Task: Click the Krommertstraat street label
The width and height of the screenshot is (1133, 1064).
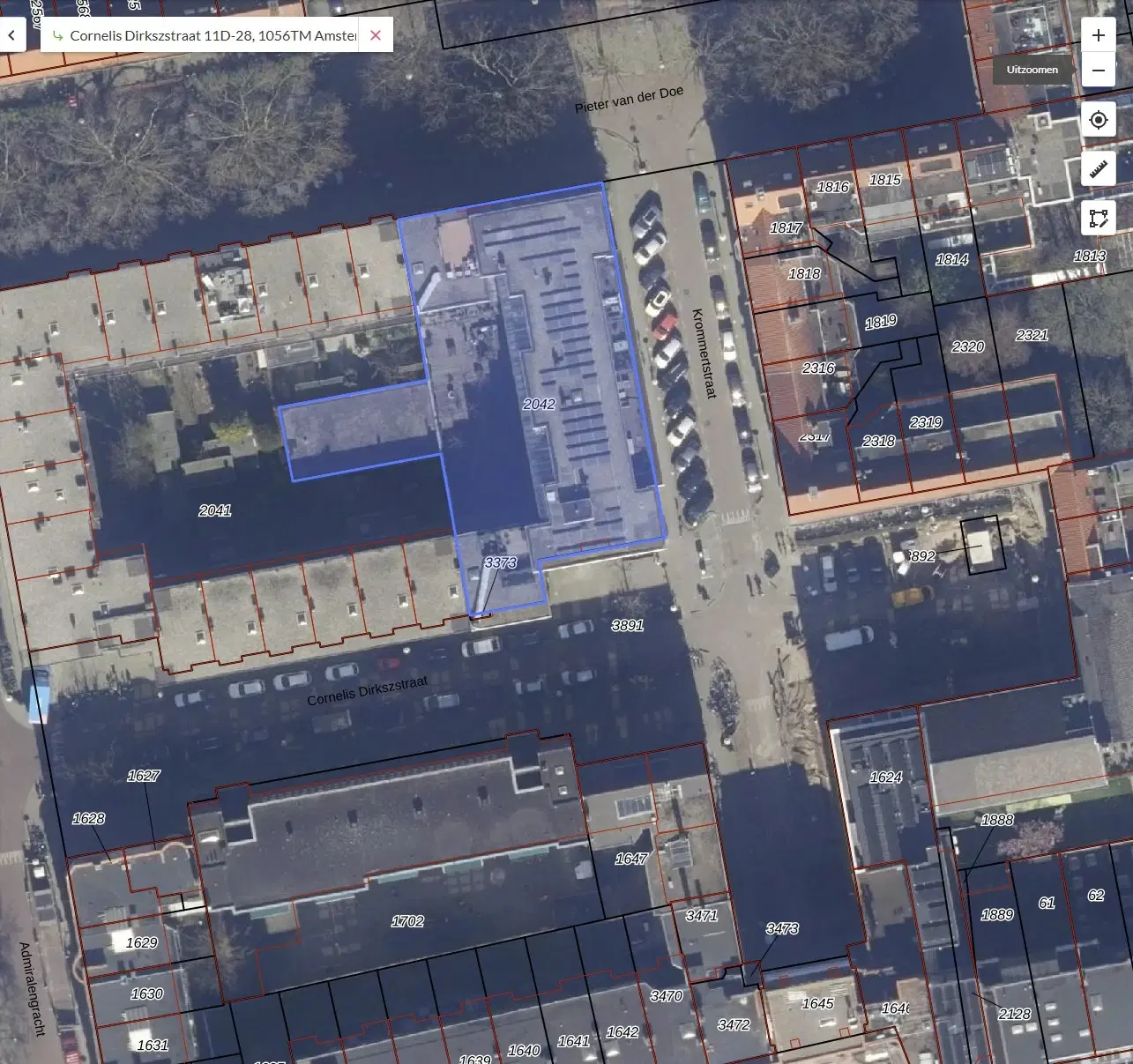Action: (703, 353)
